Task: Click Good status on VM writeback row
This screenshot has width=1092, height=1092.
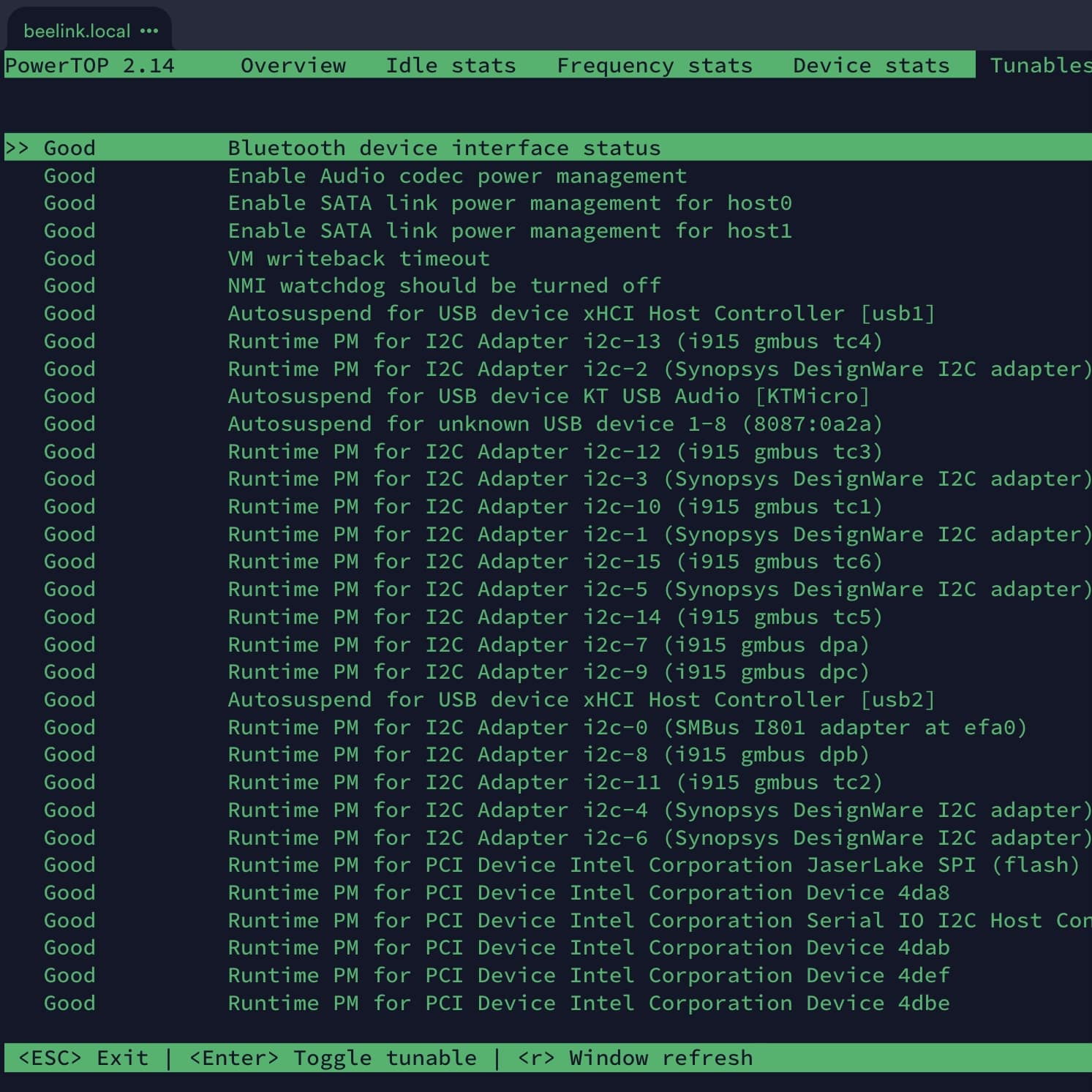Action: pyautogui.click(x=69, y=258)
